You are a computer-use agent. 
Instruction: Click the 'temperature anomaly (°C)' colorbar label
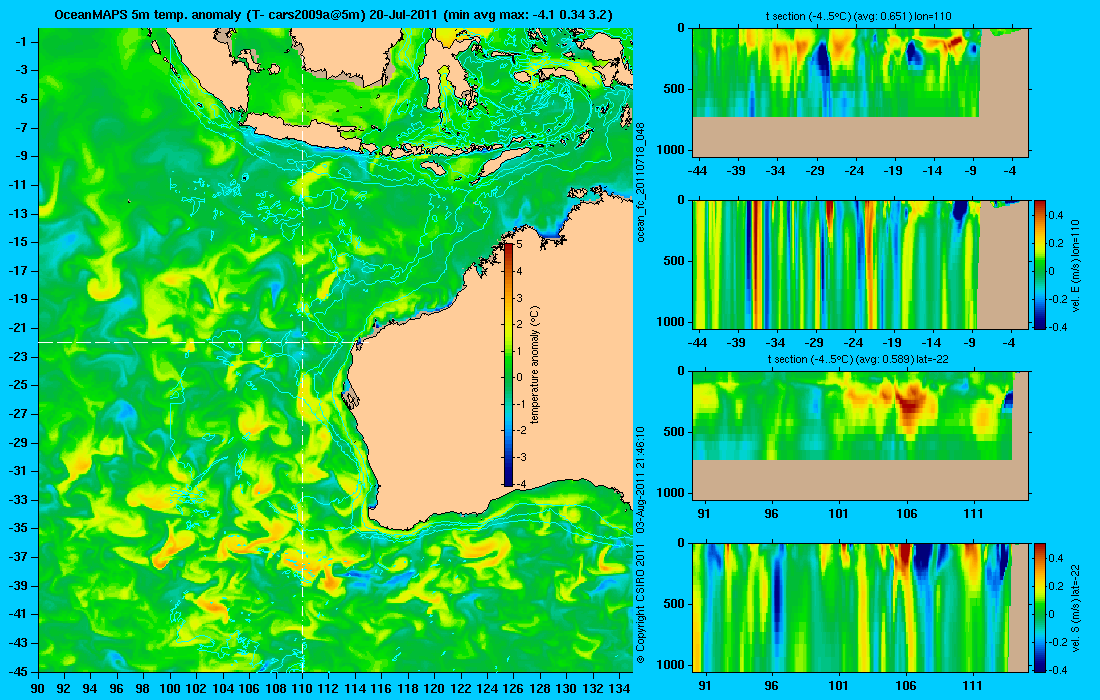coord(535,365)
